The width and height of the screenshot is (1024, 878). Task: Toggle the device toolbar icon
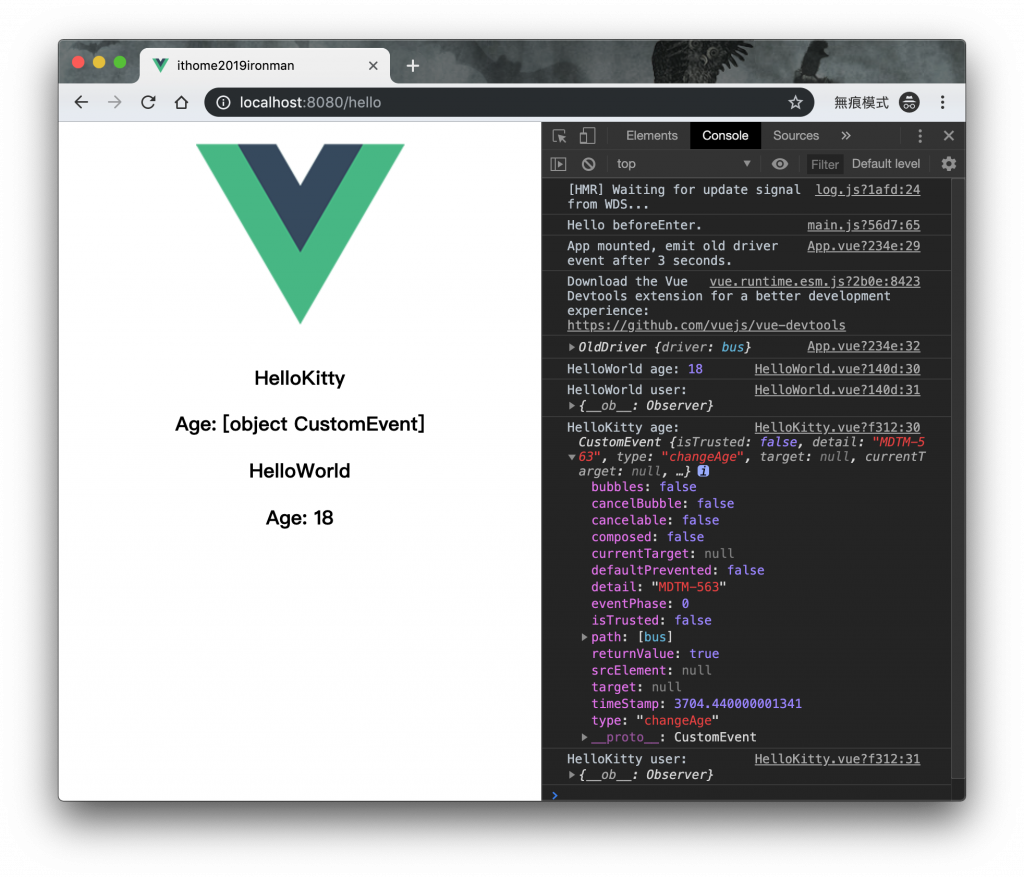click(x=587, y=136)
